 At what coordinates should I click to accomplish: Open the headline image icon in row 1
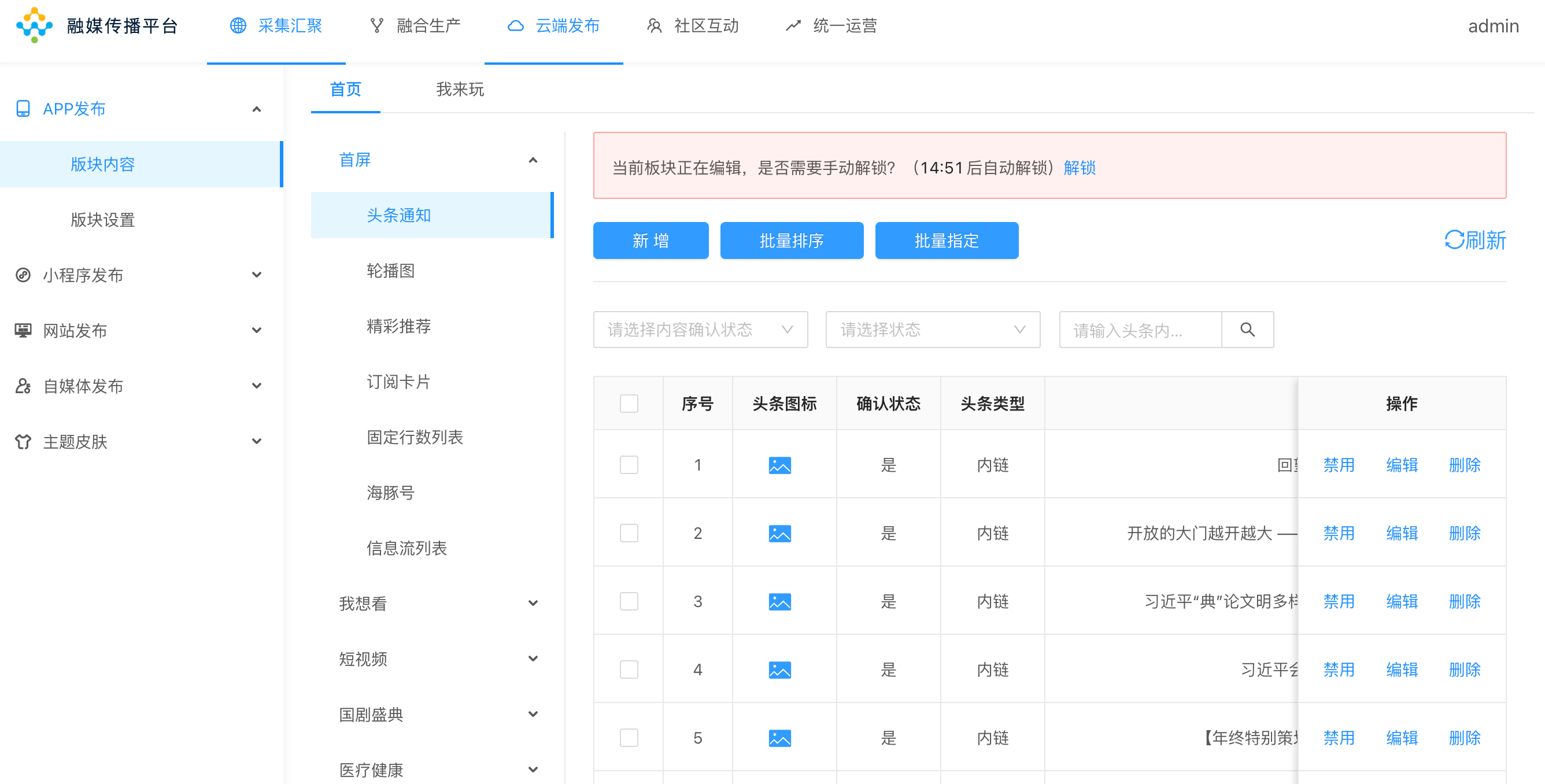779,465
